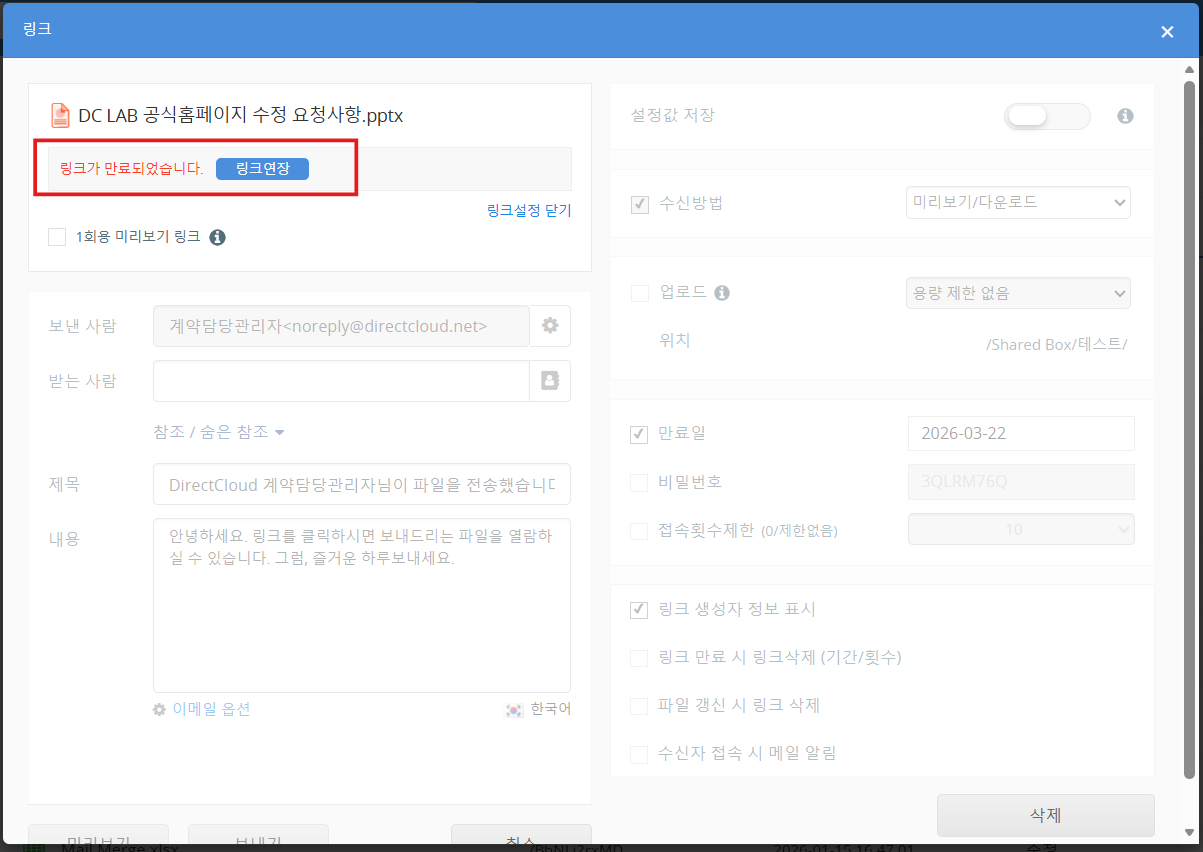Click info icon next to 1회용 미리보기 링크
1203x852 pixels.
pos(217,237)
